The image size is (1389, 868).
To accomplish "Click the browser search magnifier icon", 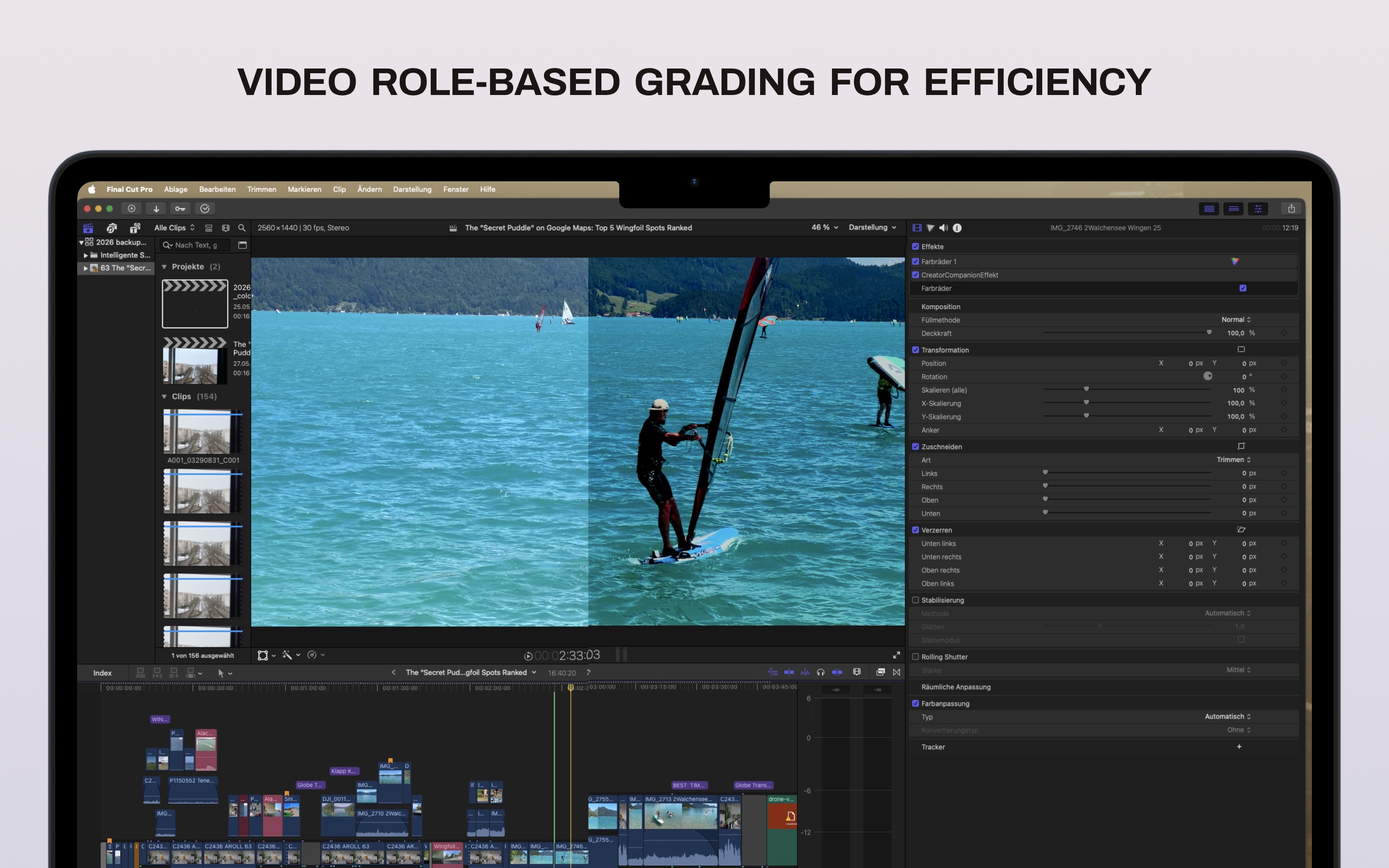I will 242,228.
